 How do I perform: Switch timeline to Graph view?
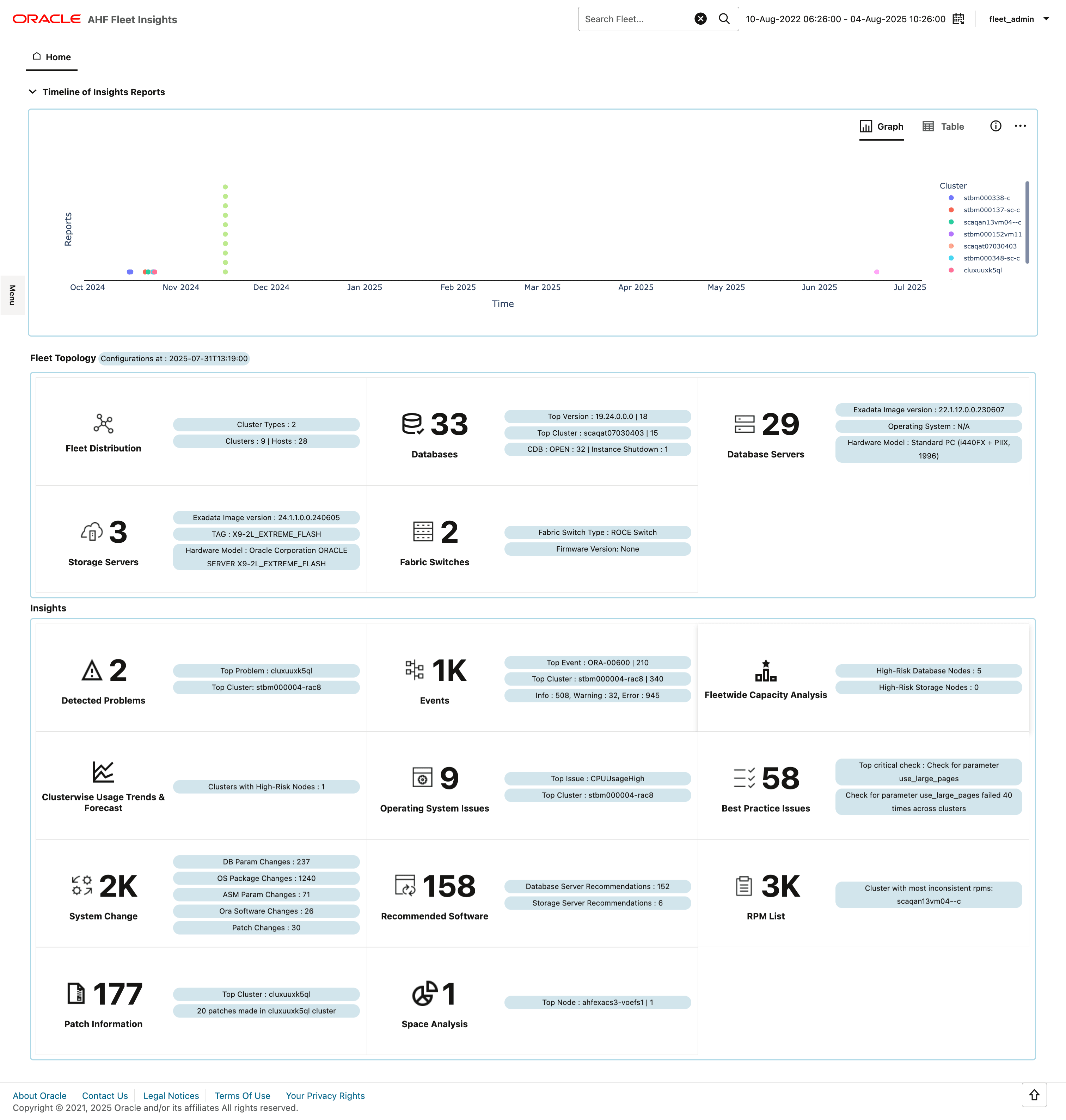click(x=881, y=126)
